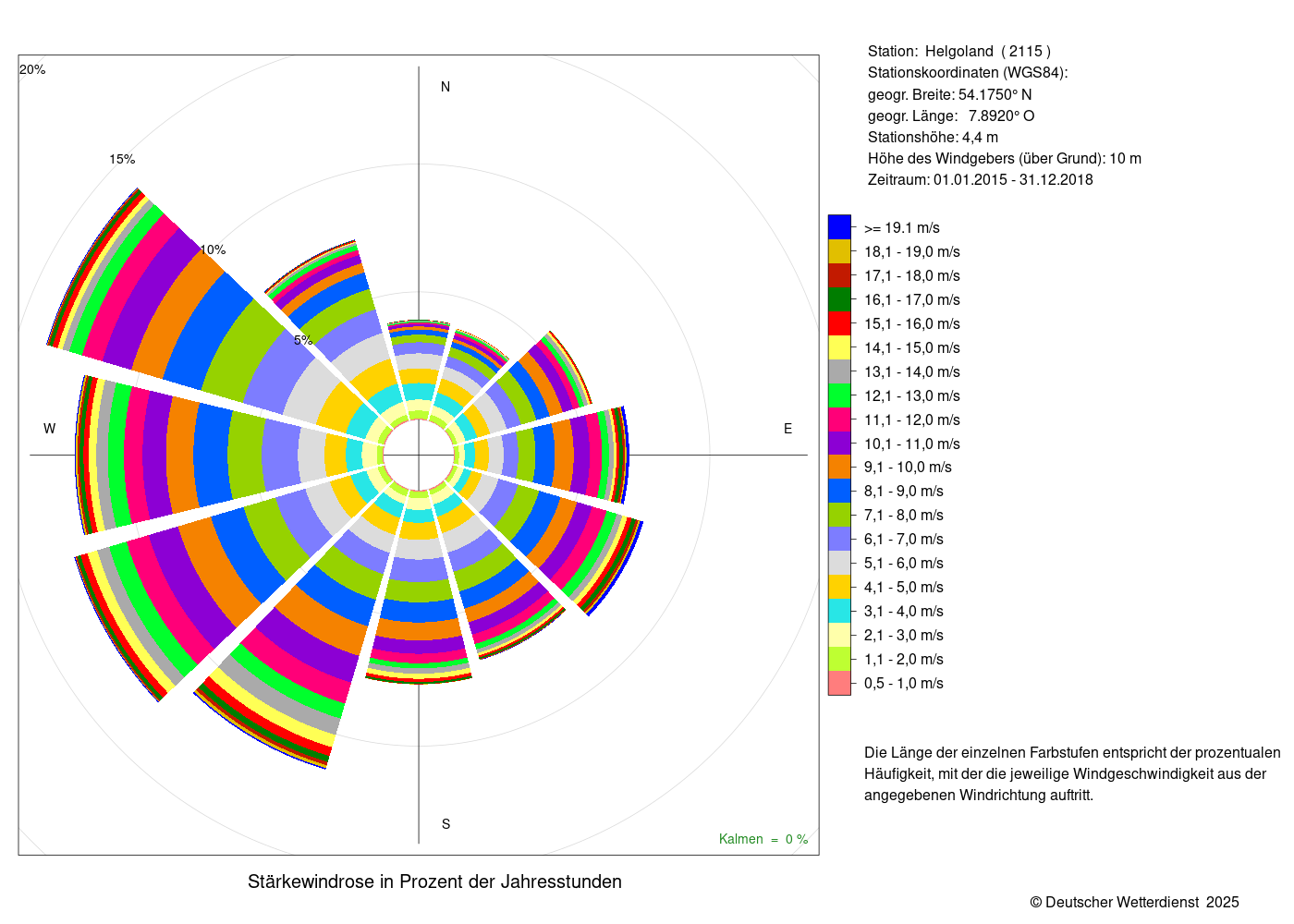Click the '5,1 - 6,0 m/s' legend label

point(904,564)
